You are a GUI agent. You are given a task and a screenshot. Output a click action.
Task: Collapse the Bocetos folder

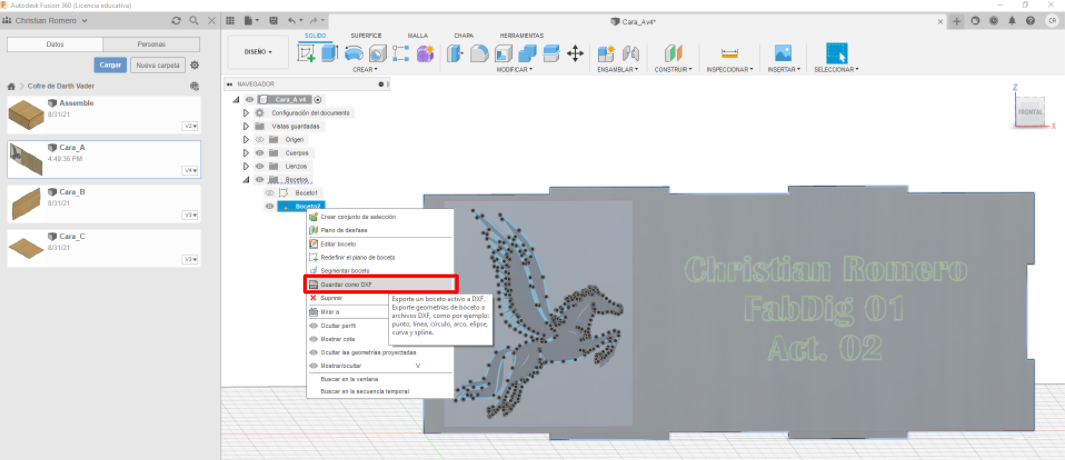pyautogui.click(x=247, y=179)
